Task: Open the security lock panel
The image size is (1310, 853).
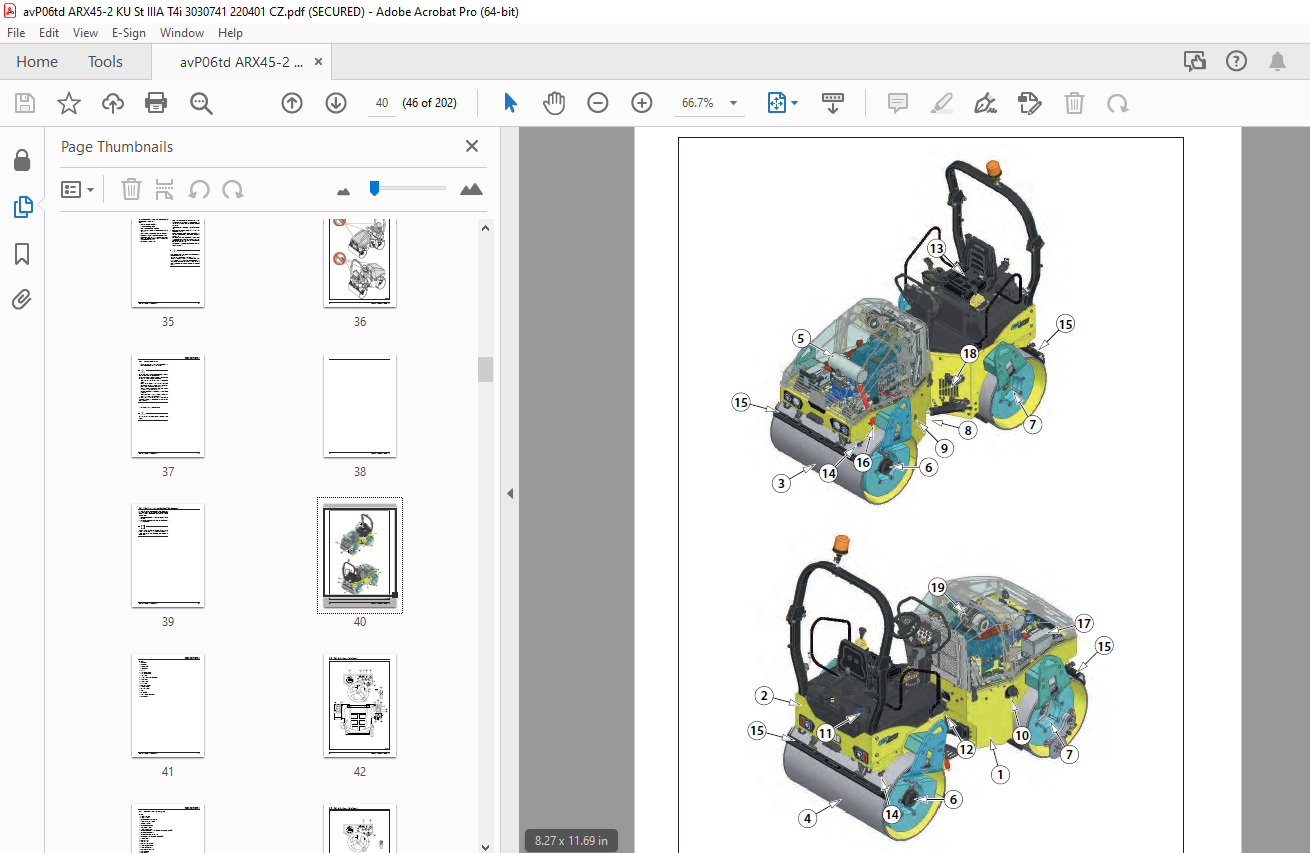Action: (x=22, y=161)
